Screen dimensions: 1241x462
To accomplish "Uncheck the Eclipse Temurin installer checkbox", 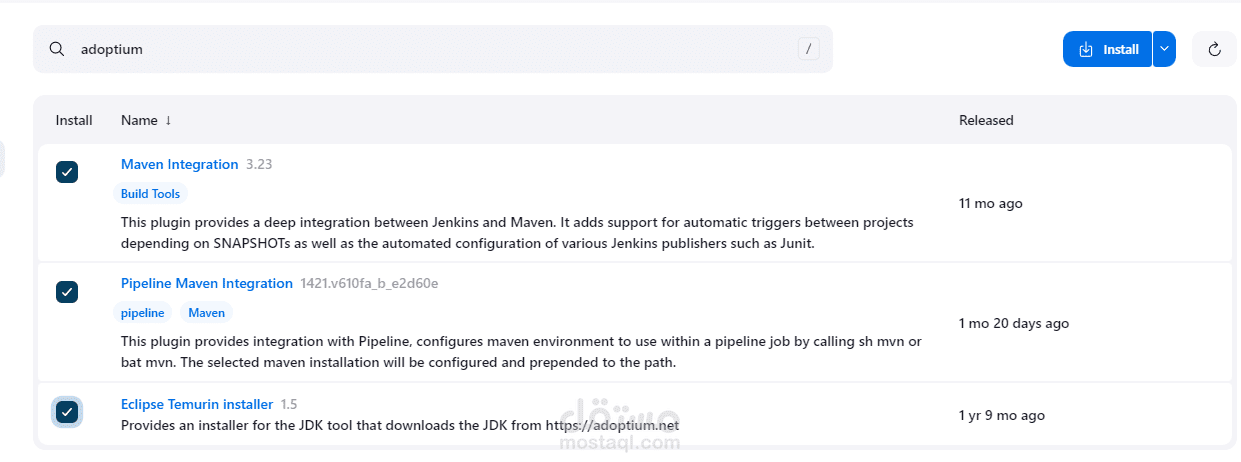I will (x=67, y=412).
